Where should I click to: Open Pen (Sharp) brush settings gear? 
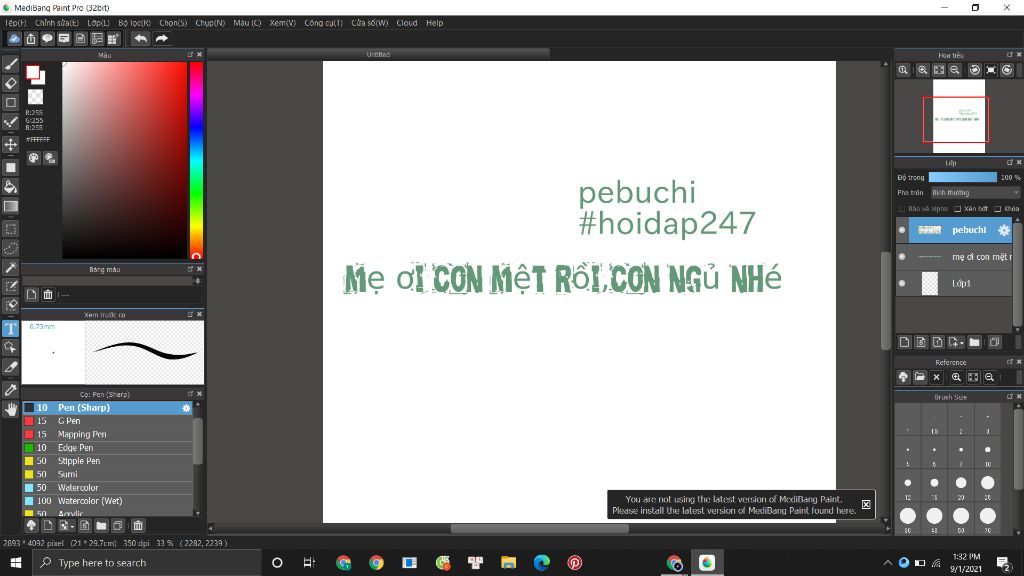186,408
